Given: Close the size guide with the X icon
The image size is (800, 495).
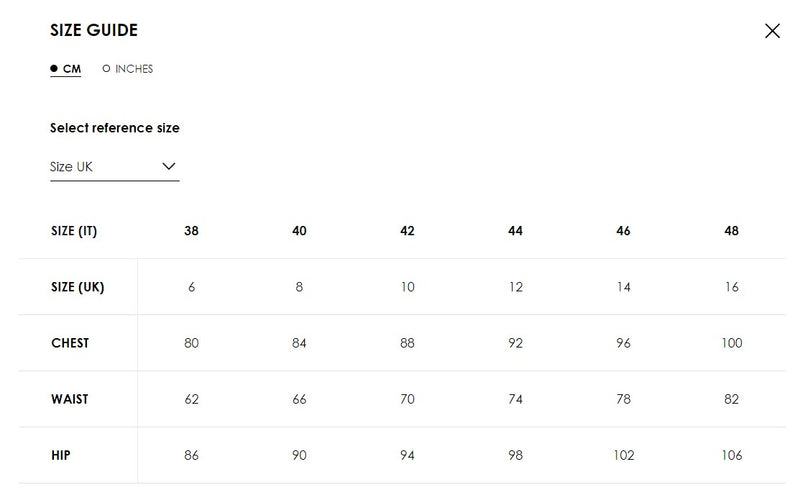Looking at the screenshot, I should [x=772, y=31].
